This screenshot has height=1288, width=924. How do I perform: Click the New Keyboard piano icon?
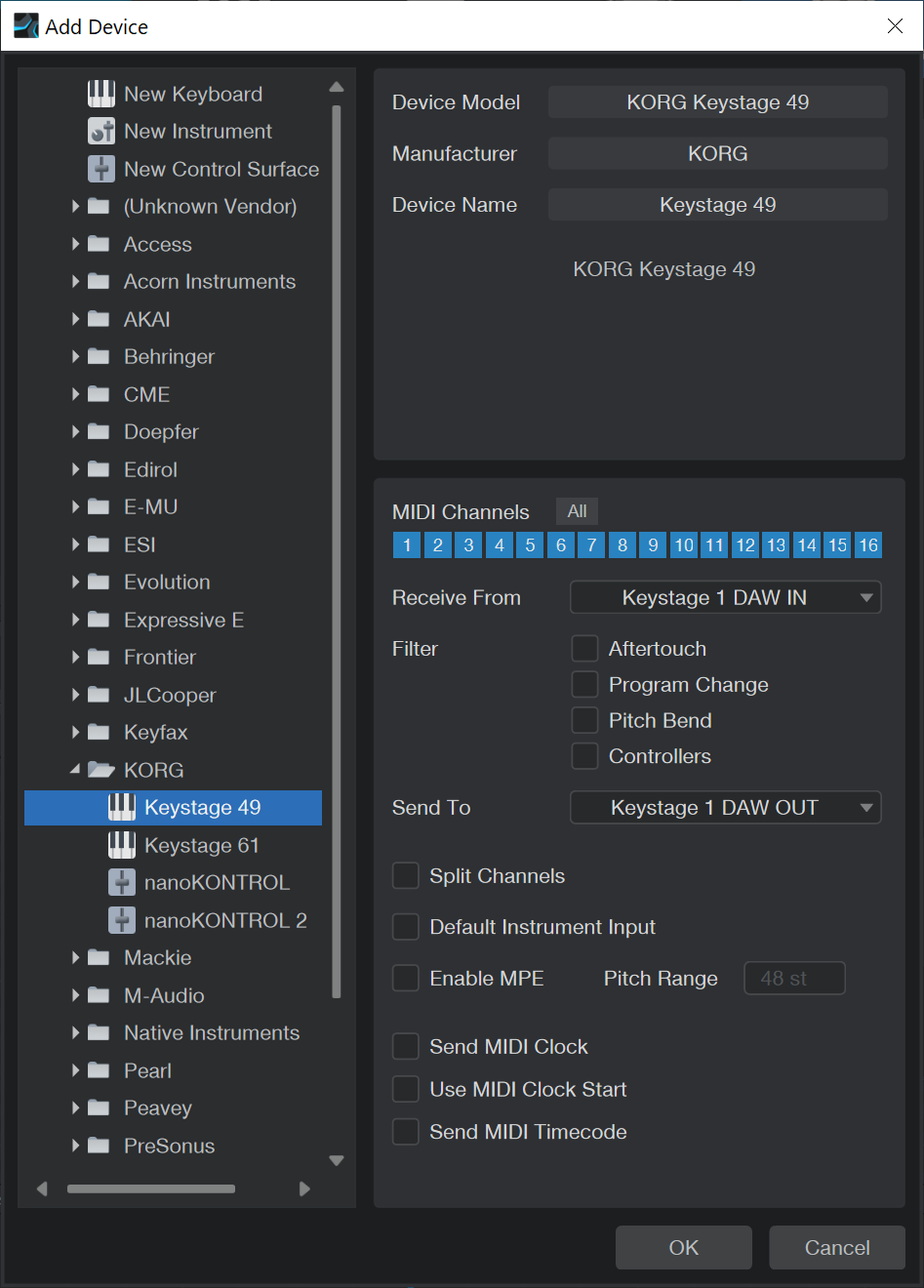[x=101, y=94]
